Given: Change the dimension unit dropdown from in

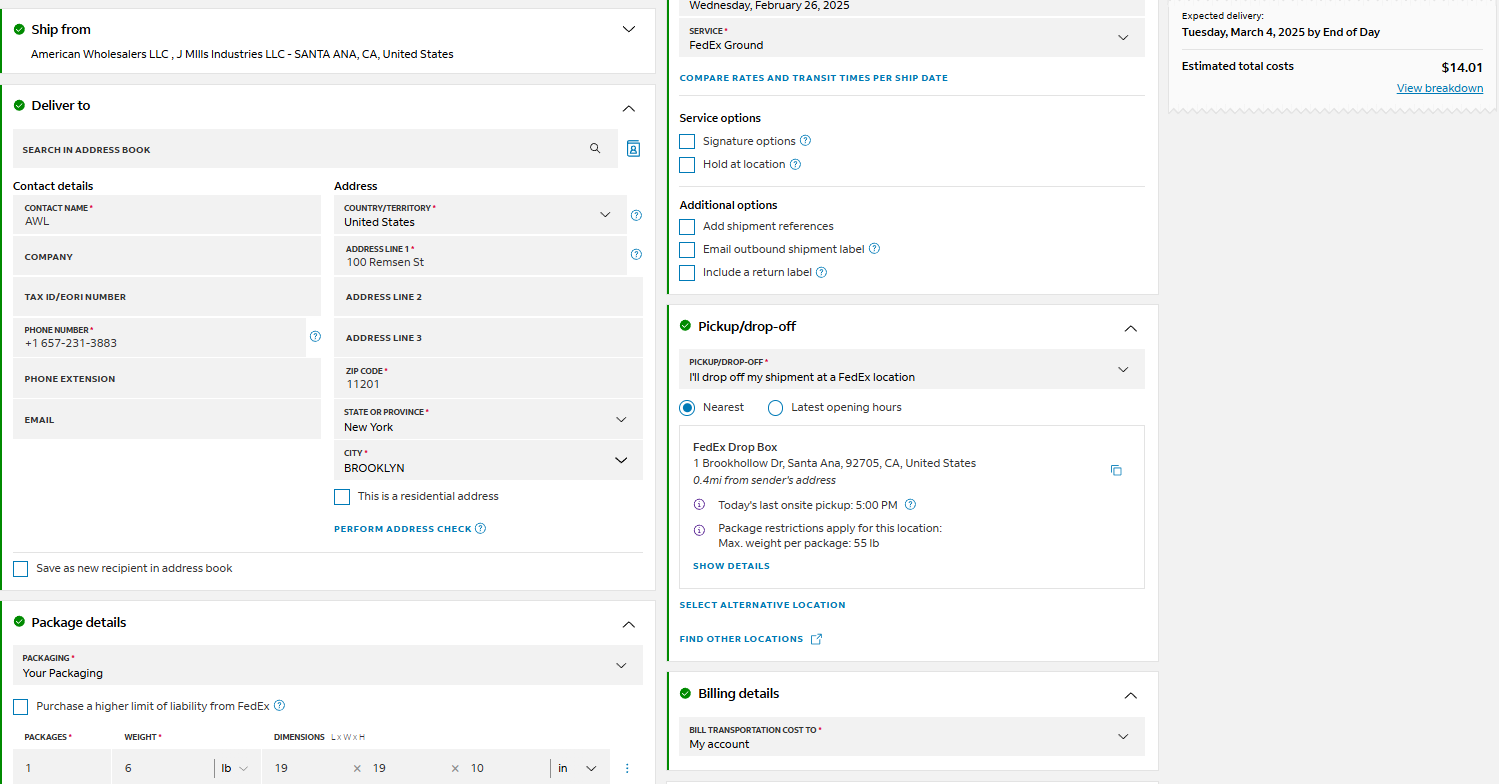Looking at the screenshot, I should click(577, 768).
